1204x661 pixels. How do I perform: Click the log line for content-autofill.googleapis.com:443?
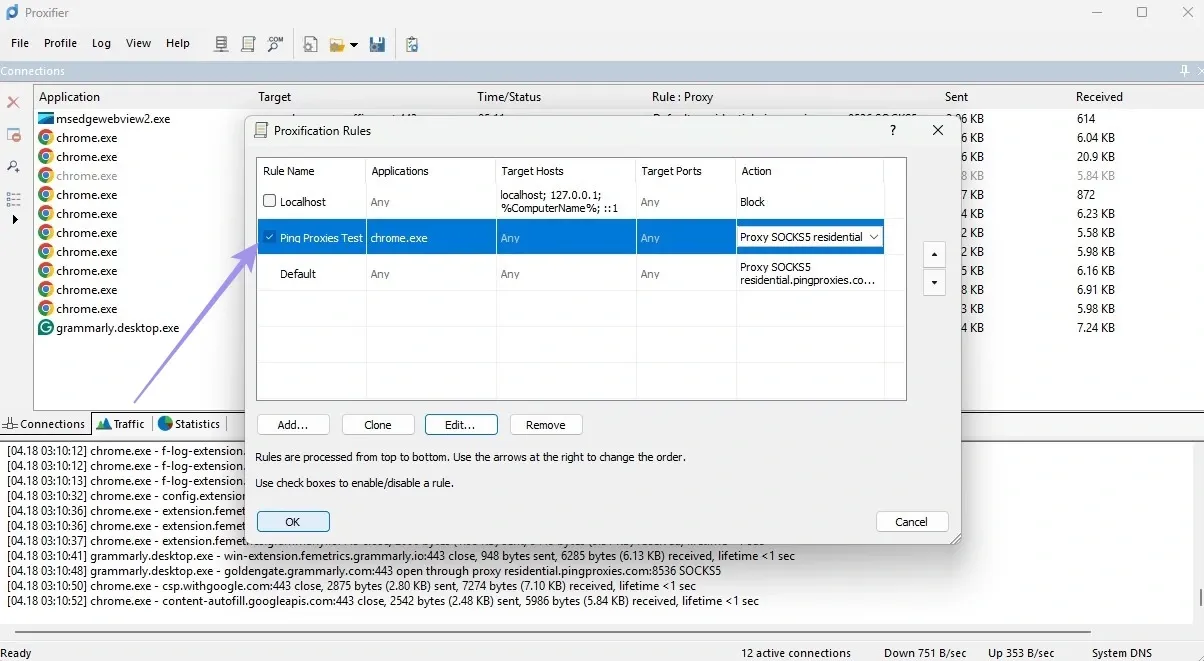pyautogui.click(x=383, y=601)
